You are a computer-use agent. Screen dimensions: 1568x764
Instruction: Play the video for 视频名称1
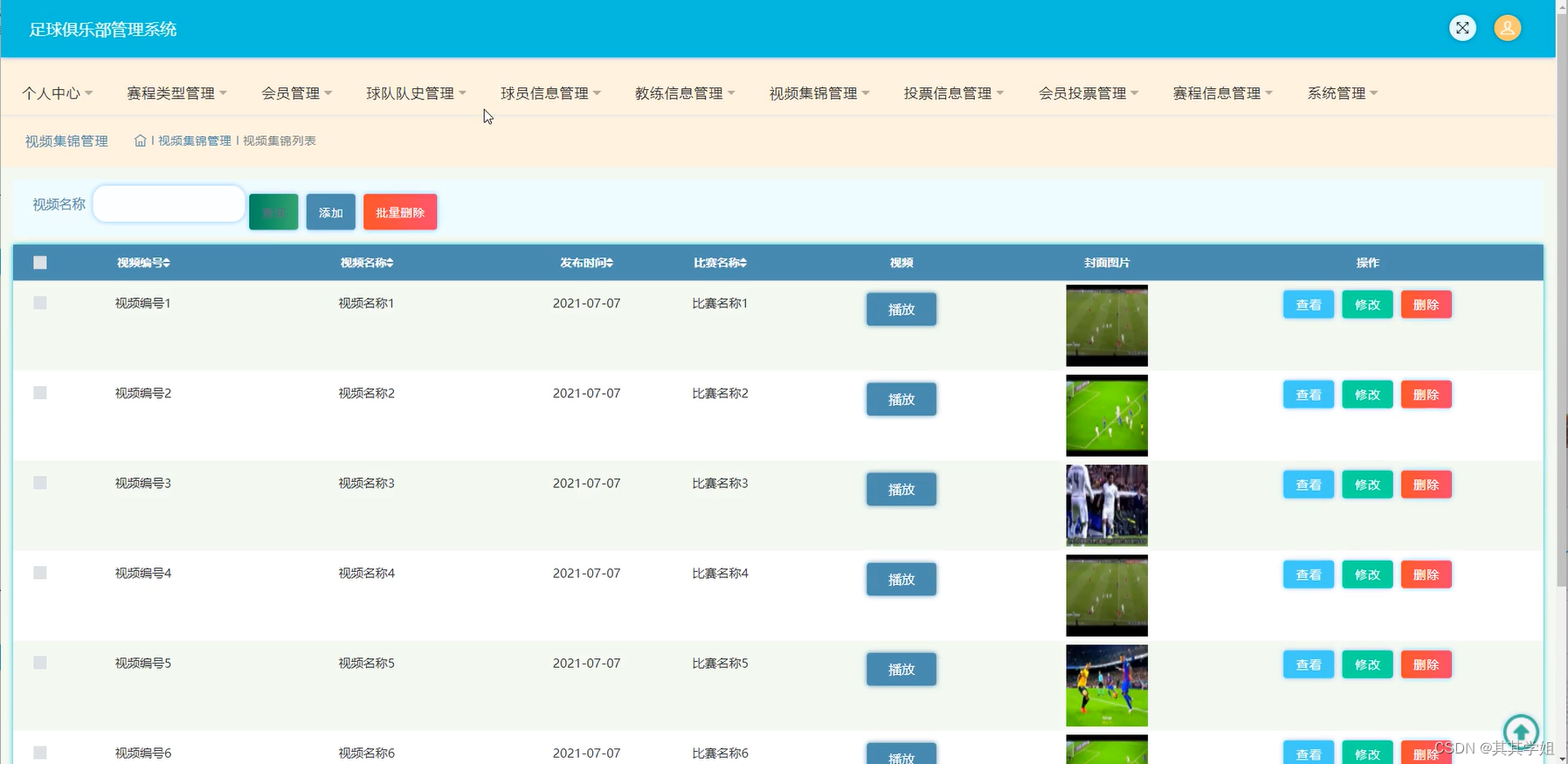point(901,309)
